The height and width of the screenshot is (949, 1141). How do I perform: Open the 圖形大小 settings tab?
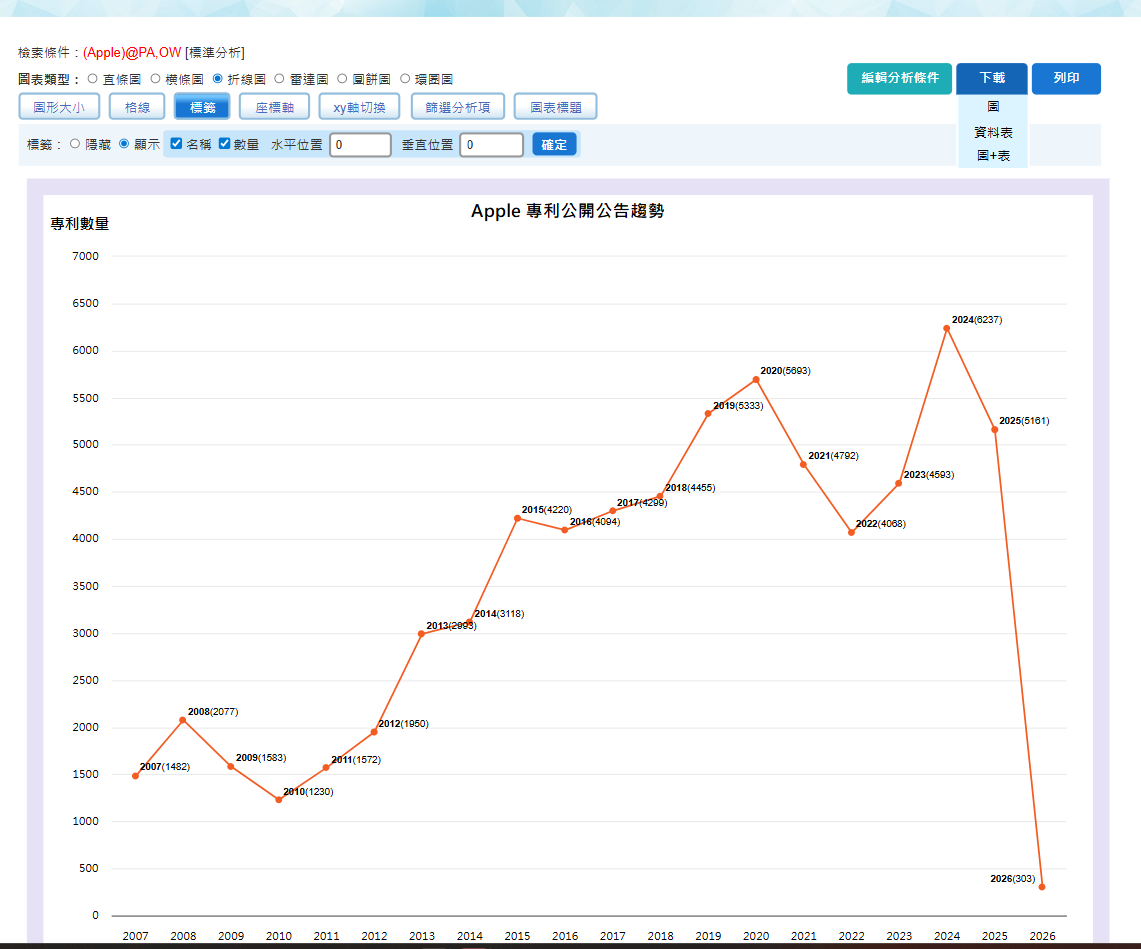coord(59,107)
